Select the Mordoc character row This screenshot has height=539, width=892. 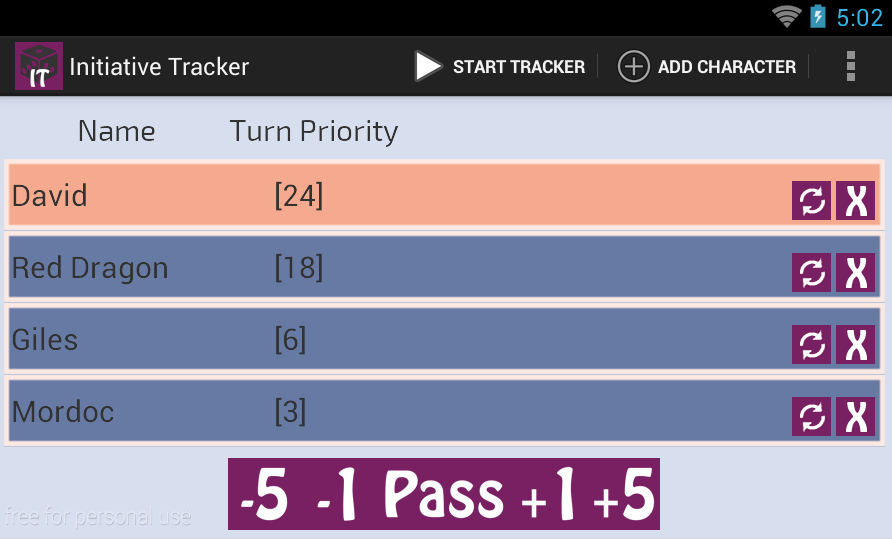444,411
